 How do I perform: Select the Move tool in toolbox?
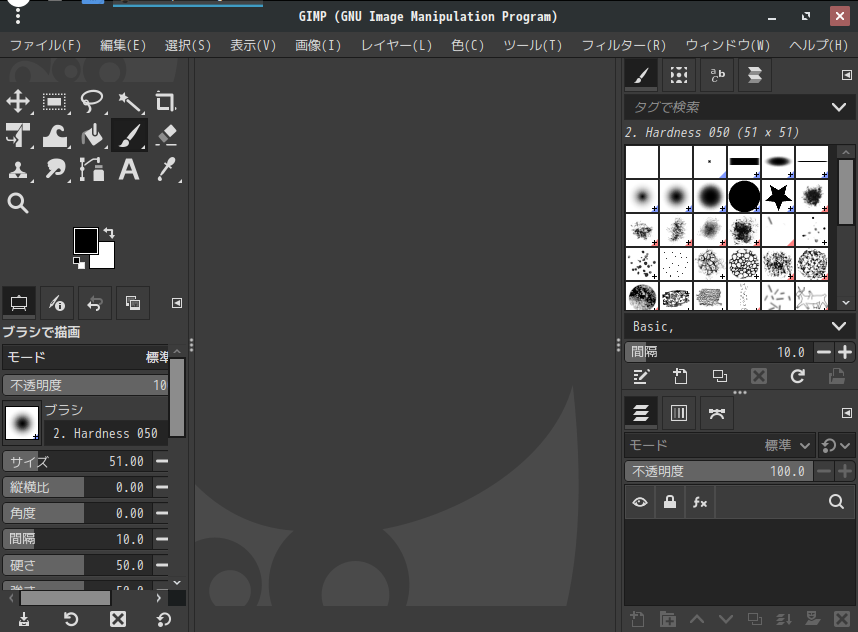click(x=18, y=101)
